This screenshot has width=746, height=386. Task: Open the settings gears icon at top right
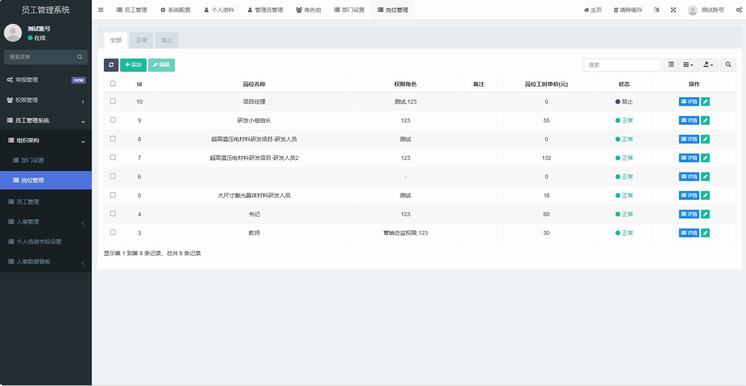739,10
